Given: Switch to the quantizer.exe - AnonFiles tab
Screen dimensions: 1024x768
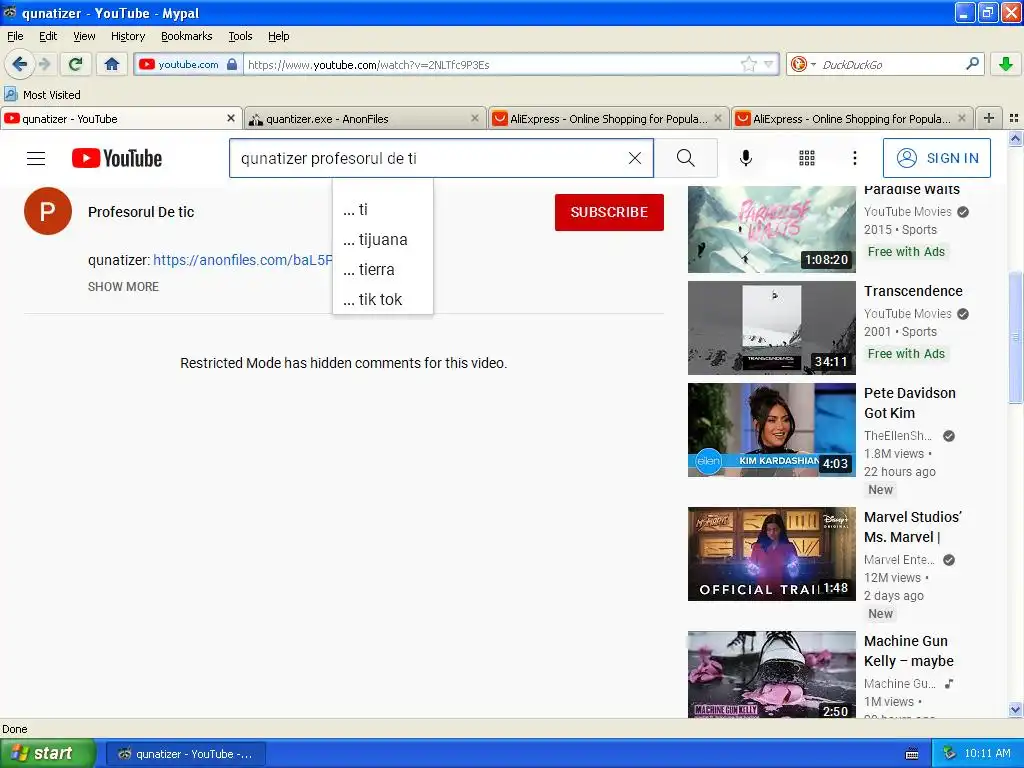Looking at the screenshot, I should (x=364, y=119).
